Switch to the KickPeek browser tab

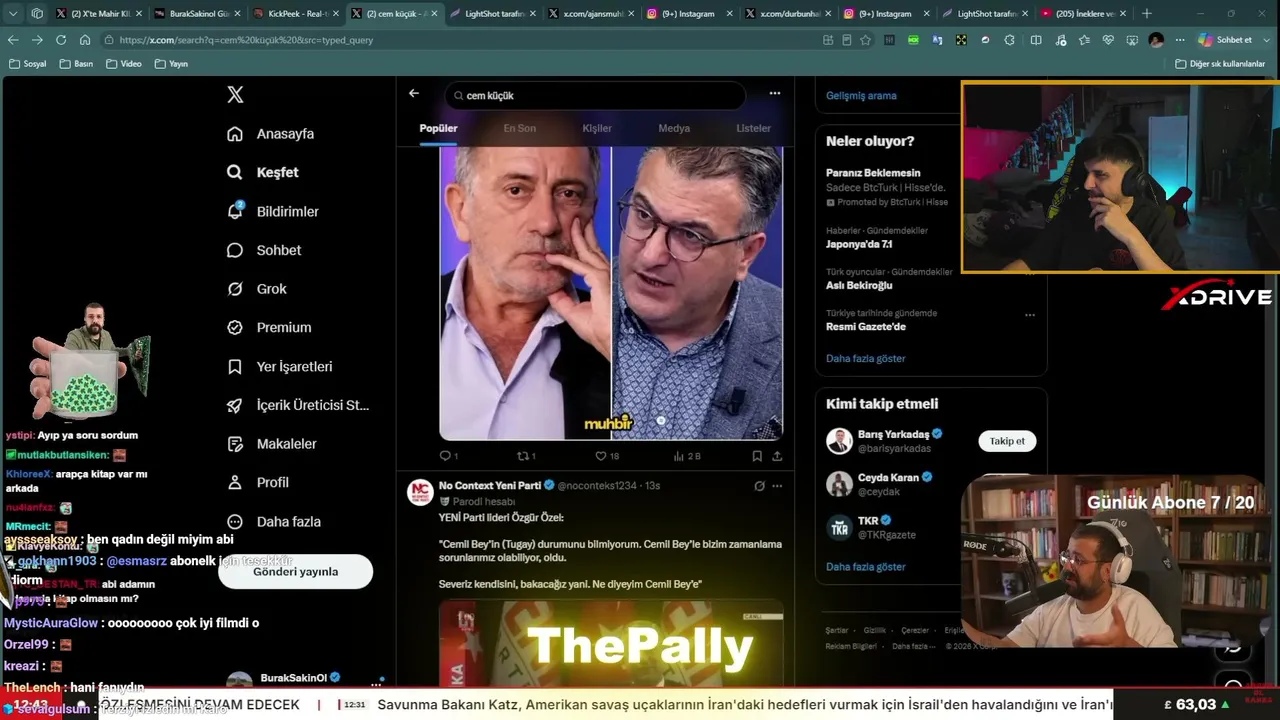tap(294, 14)
